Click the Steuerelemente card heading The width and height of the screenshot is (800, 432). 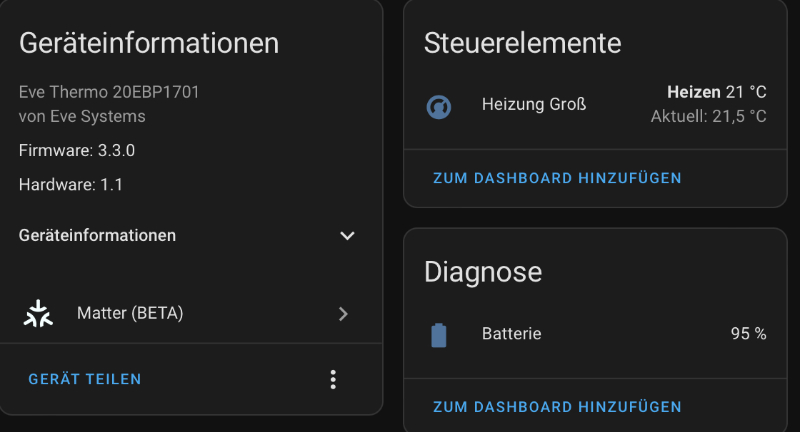(523, 43)
